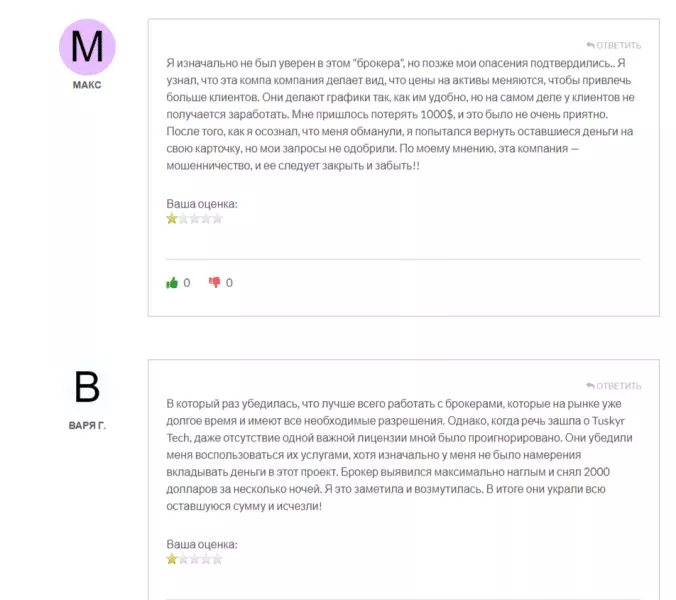Select fifth star in Варя Г.'s rating
Screen dimensions: 676x600
[x=218, y=559]
